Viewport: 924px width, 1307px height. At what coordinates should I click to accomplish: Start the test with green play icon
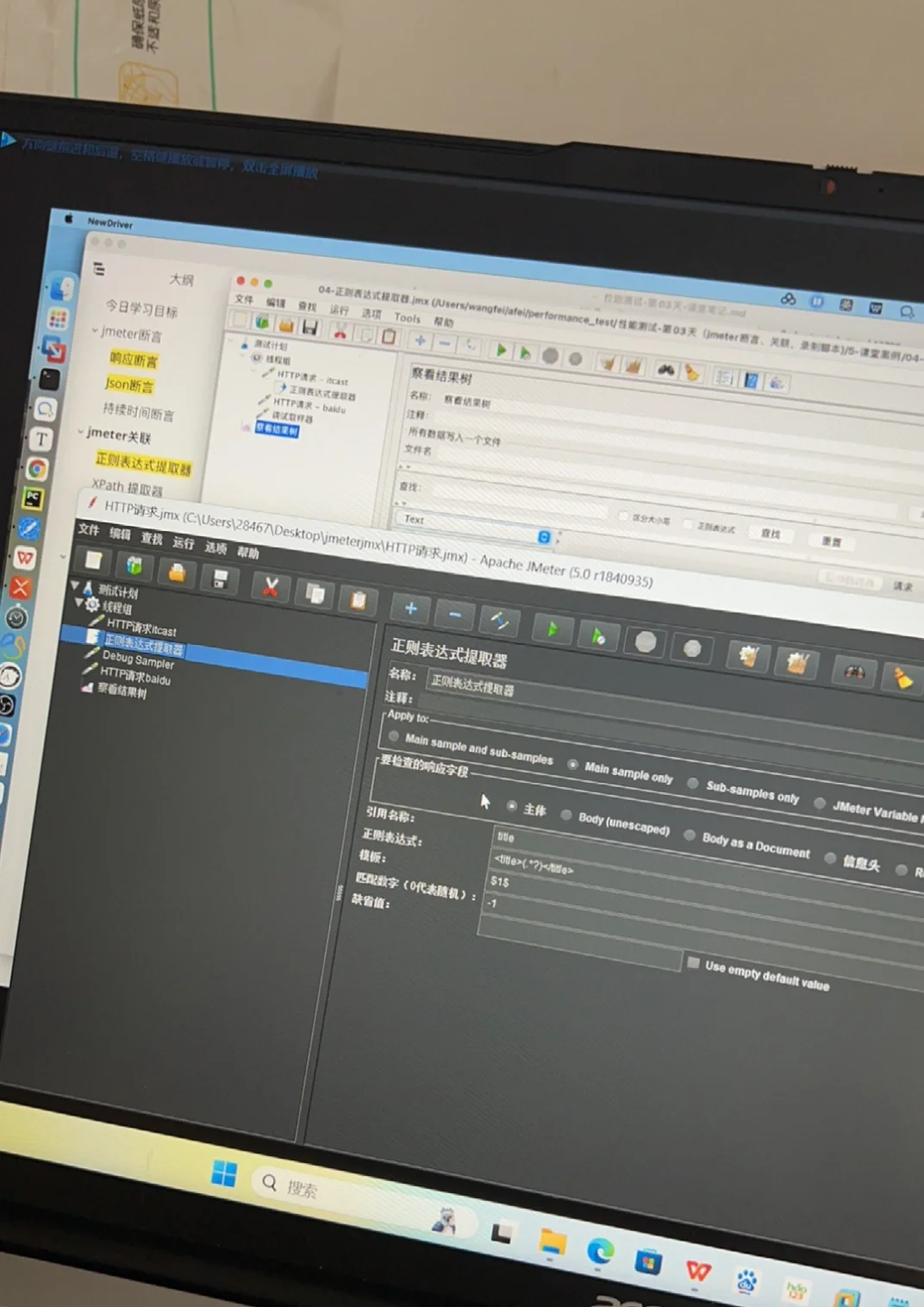click(553, 629)
